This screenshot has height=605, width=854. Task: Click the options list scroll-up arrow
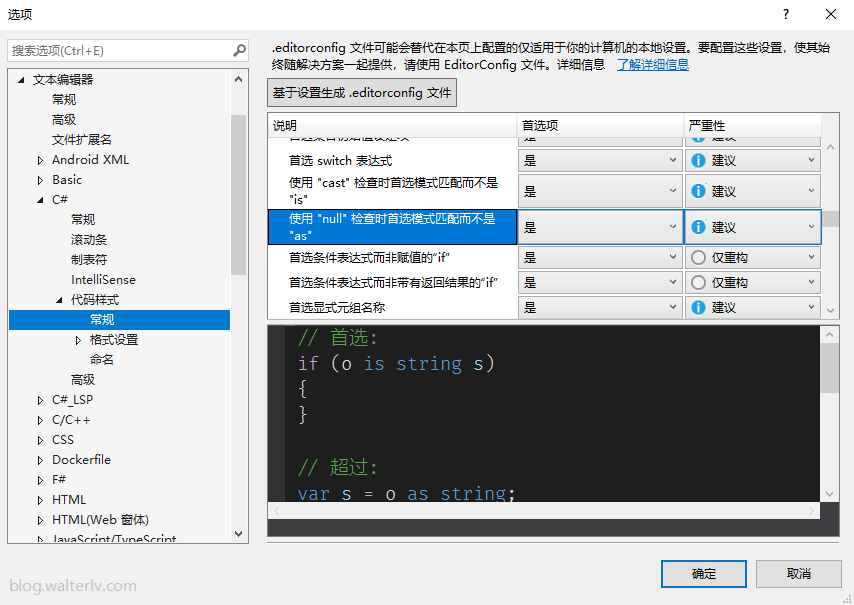(x=830, y=147)
